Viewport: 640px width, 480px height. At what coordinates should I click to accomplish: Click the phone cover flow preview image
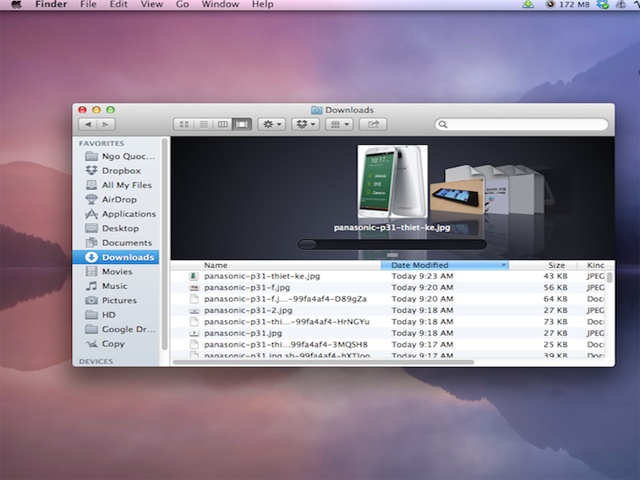point(393,182)
